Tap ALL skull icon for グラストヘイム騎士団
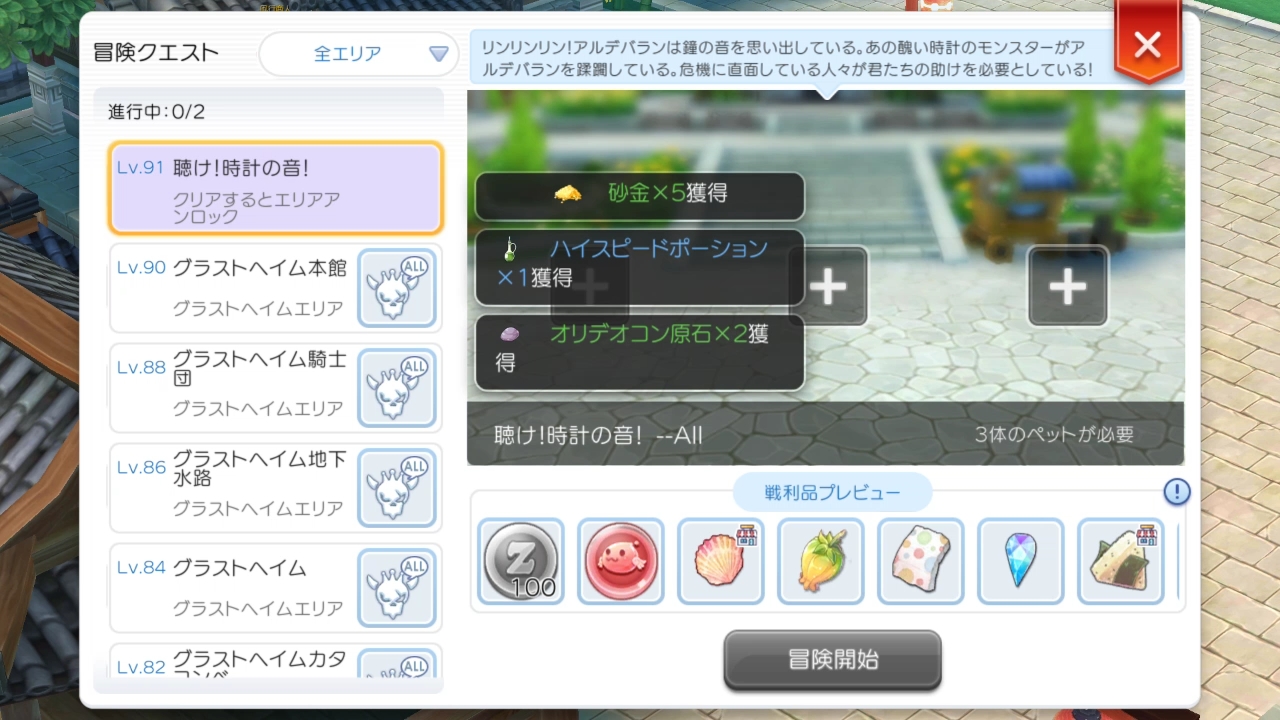 tap(397, 388)
